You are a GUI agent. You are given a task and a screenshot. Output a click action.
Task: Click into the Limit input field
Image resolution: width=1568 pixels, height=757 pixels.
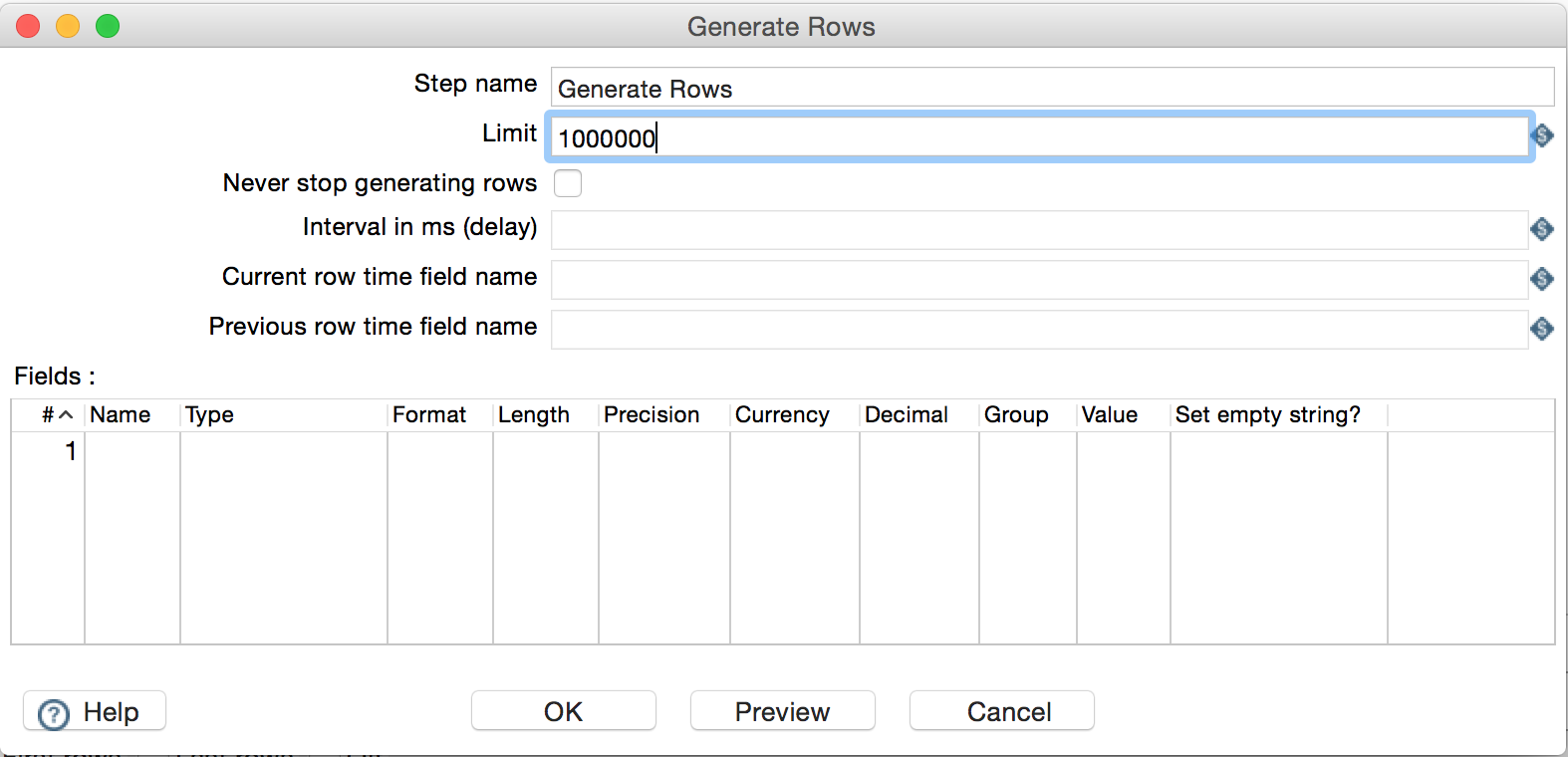point(1038,137)
